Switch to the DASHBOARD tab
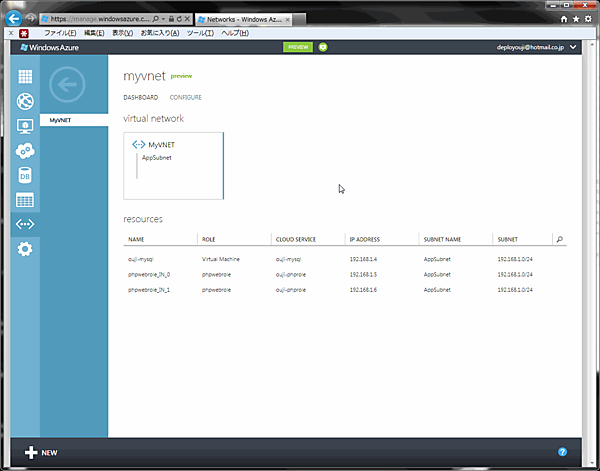The image size is (600, 471). pos(140,97)
